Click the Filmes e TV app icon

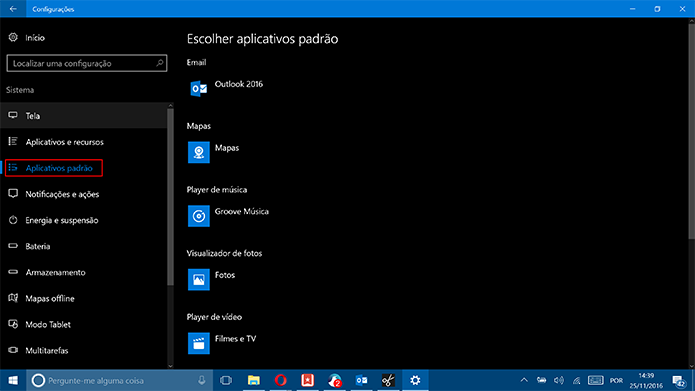click(199, 343)
